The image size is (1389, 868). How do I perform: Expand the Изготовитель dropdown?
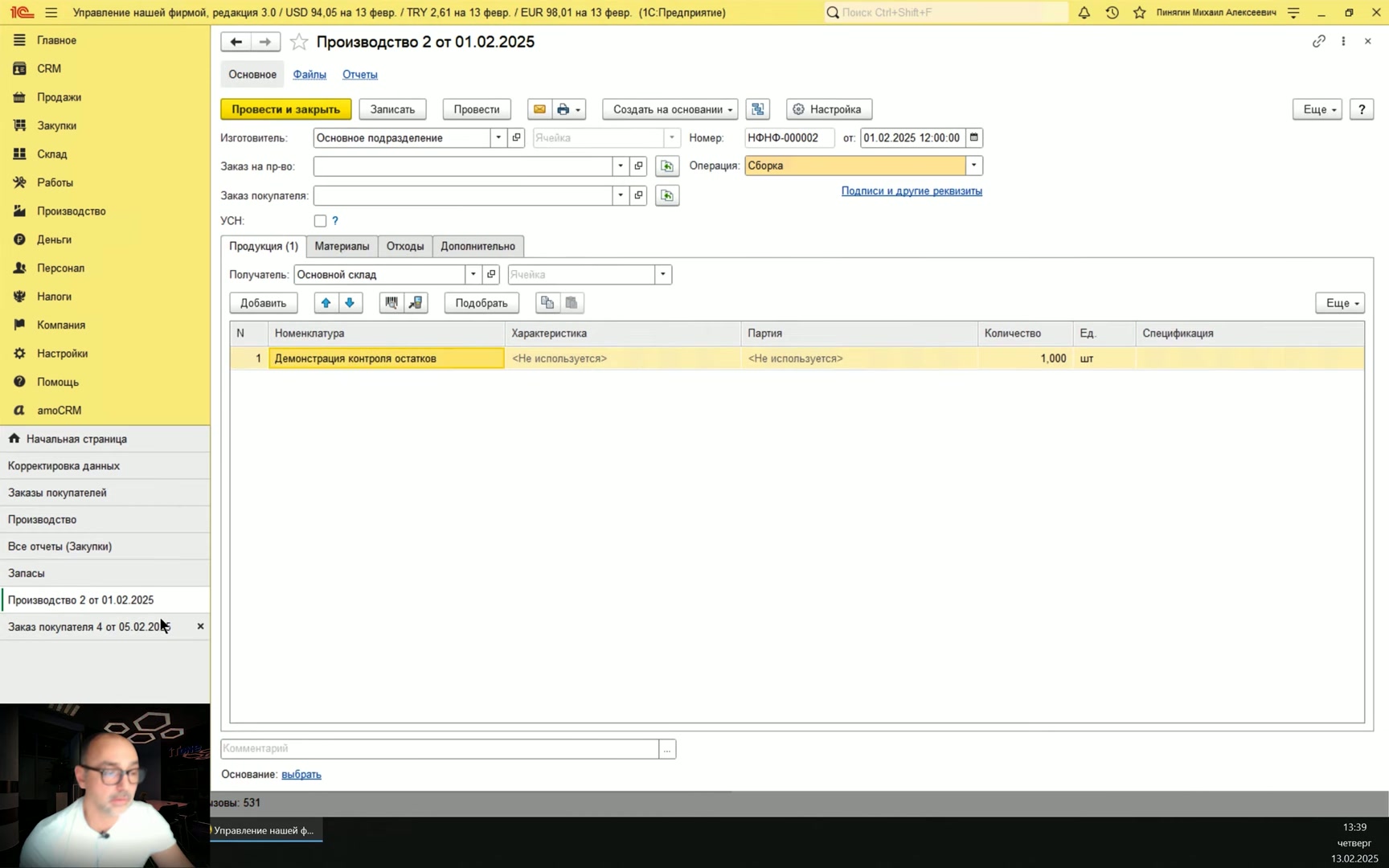tap(498, 137)
